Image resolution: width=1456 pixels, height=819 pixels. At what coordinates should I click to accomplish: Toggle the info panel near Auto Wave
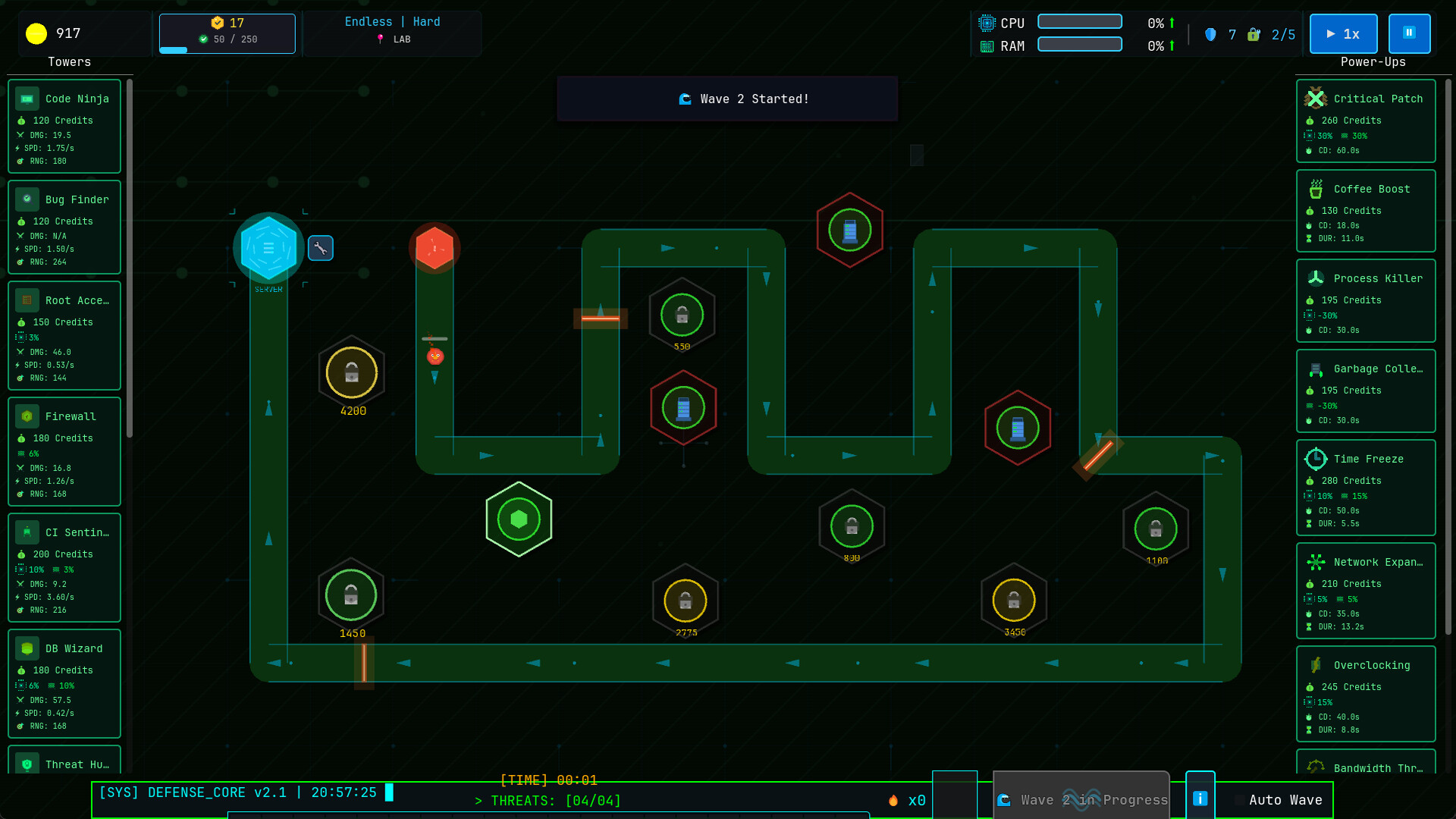coord(1200,798)
